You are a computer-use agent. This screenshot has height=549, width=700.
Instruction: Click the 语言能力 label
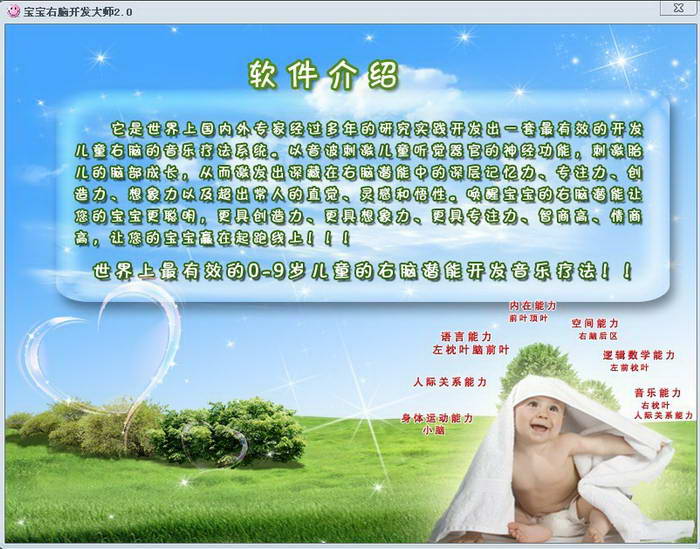pyautogui.click(x=466, y=337)
